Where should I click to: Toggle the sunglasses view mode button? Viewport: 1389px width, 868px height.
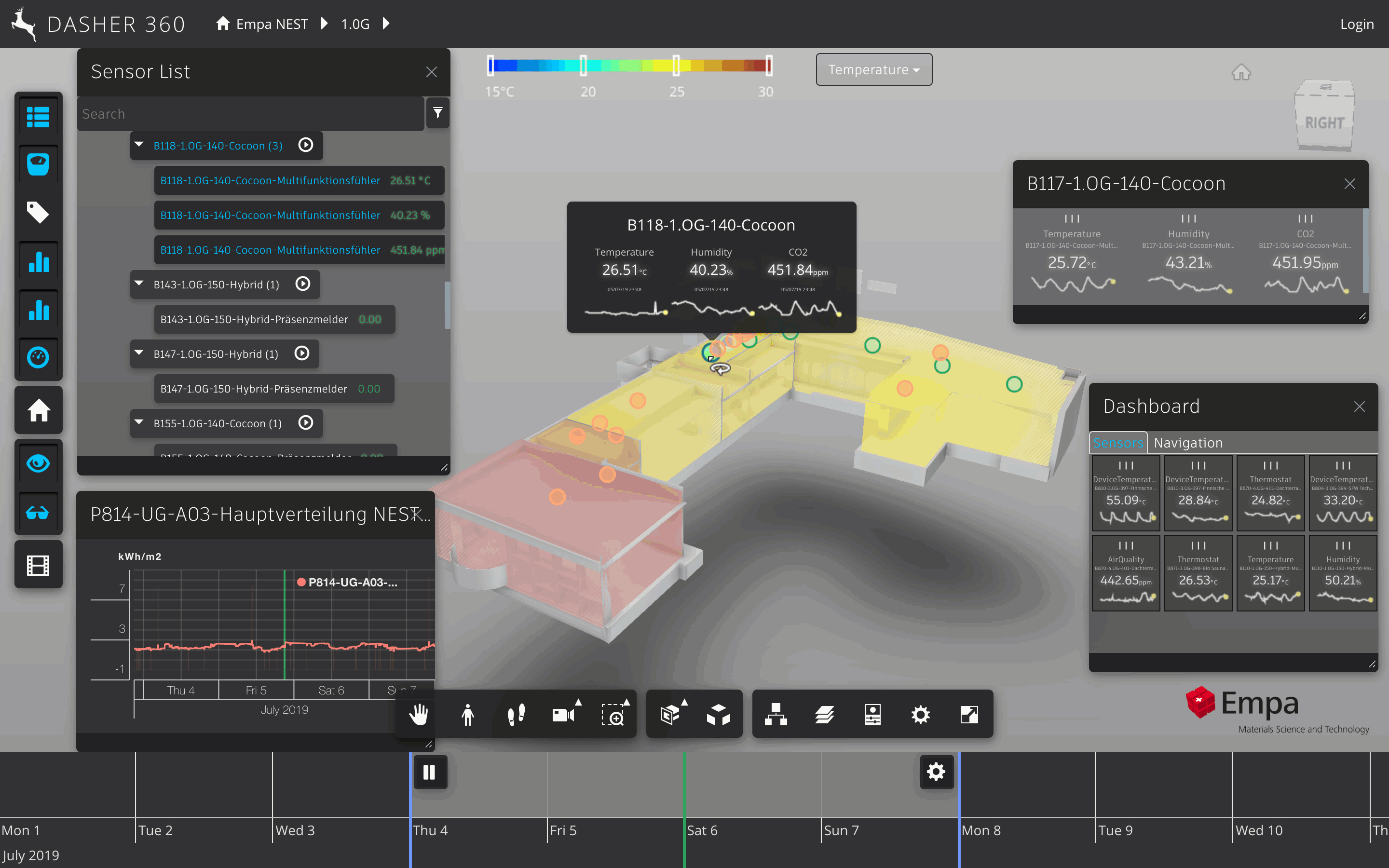[x=38, y=513]
